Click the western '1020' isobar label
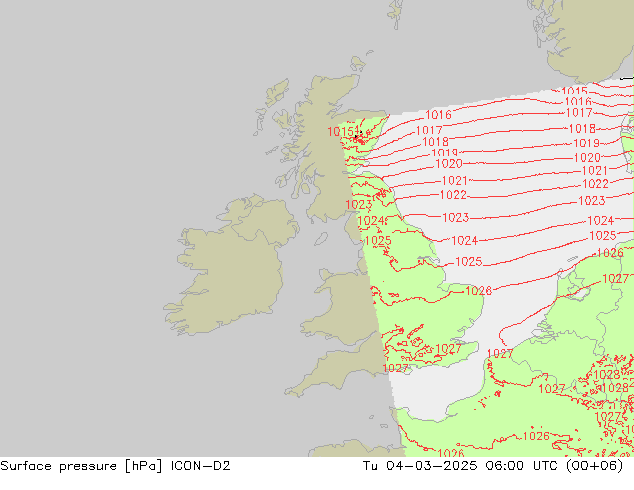The height and width of the screenshot is (490, 634). tap(449, 164)
